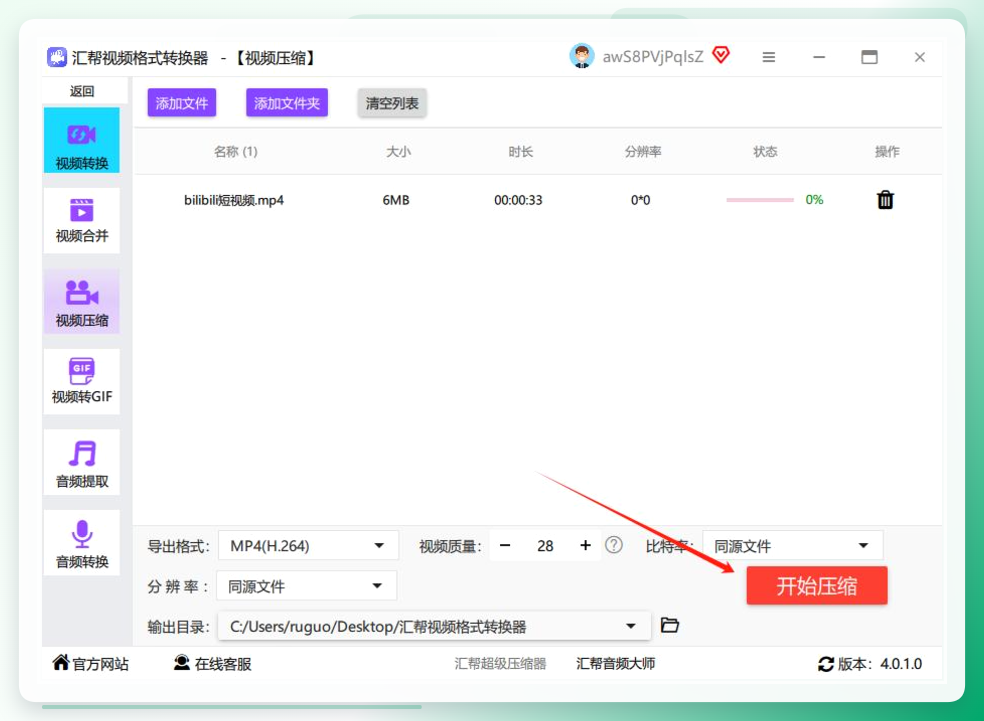Show video quality help question mark
Viewport: 984px width, 721px height.
614,545
